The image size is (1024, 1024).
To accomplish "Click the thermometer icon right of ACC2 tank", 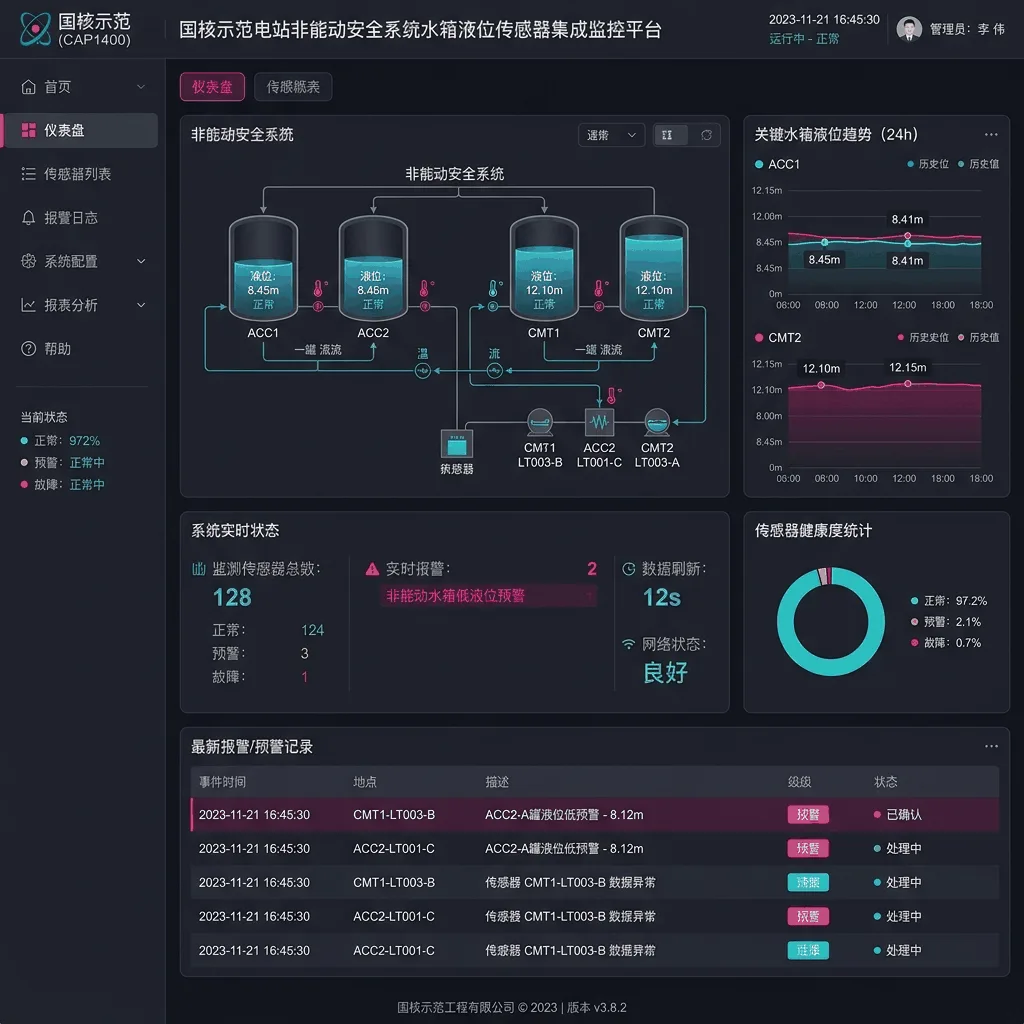I will pyautogui.click(x=424, y=288).
